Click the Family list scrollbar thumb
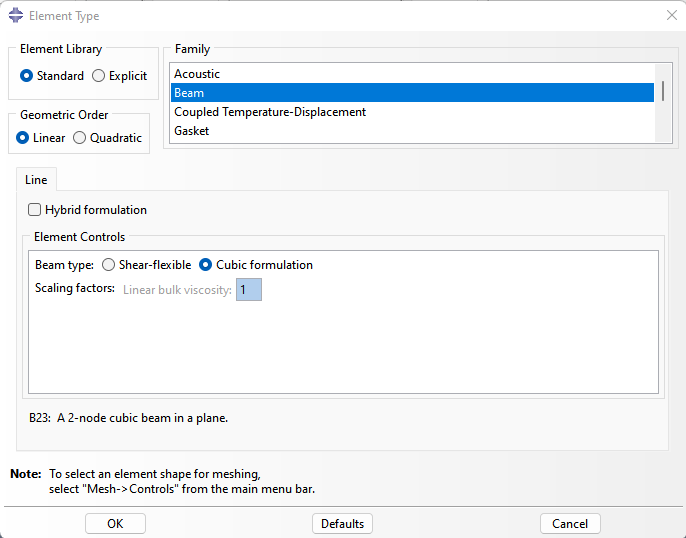This screenshot has width=686, height=538. coord(663,91)
